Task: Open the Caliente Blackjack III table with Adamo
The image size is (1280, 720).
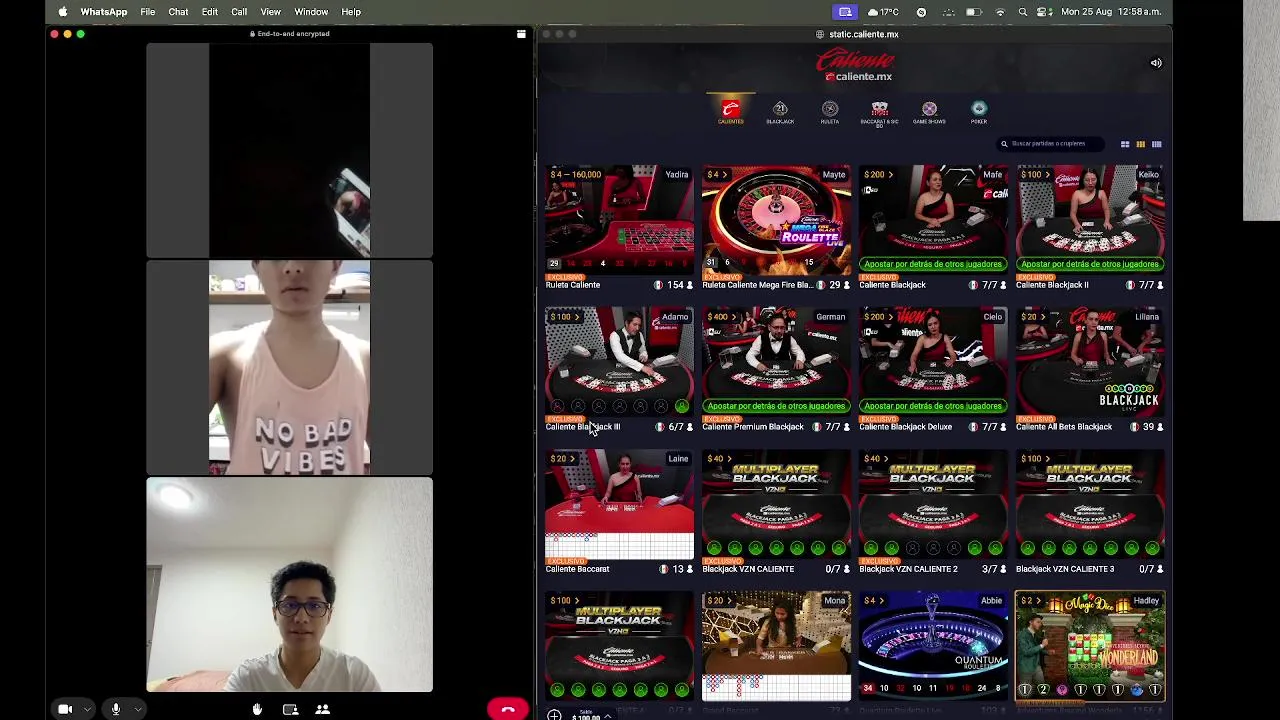Action: 619,362
